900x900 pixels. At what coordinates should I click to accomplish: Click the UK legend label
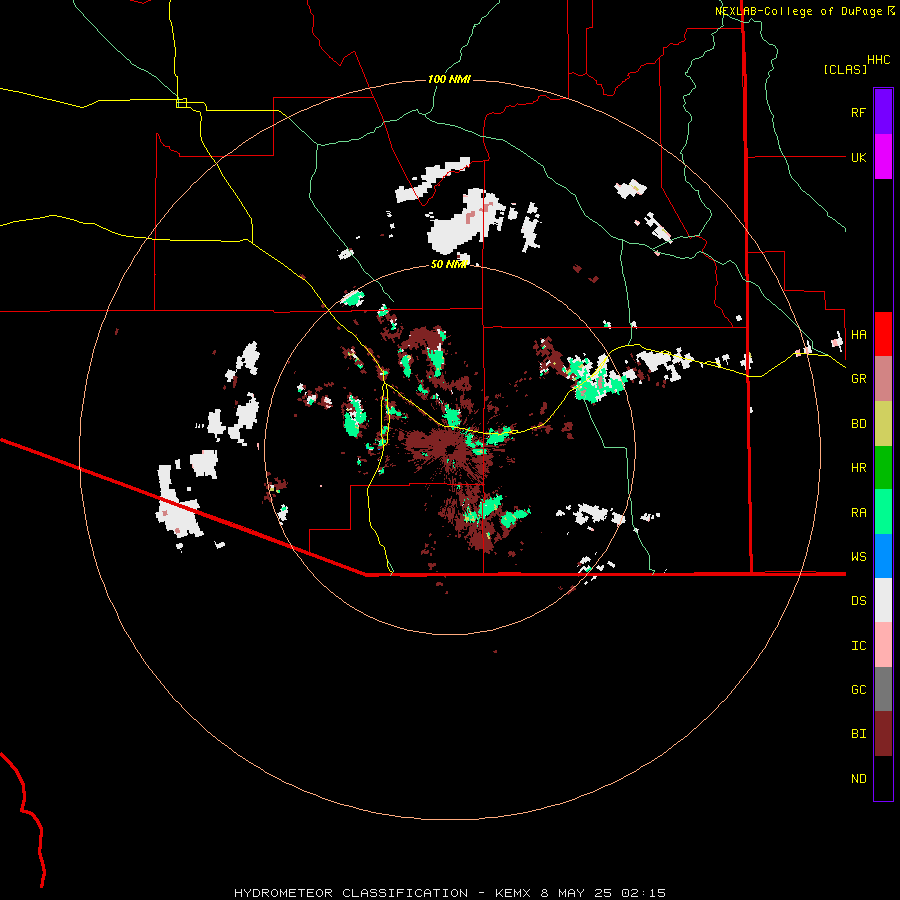pyautogui.click(x=858, y=157)
